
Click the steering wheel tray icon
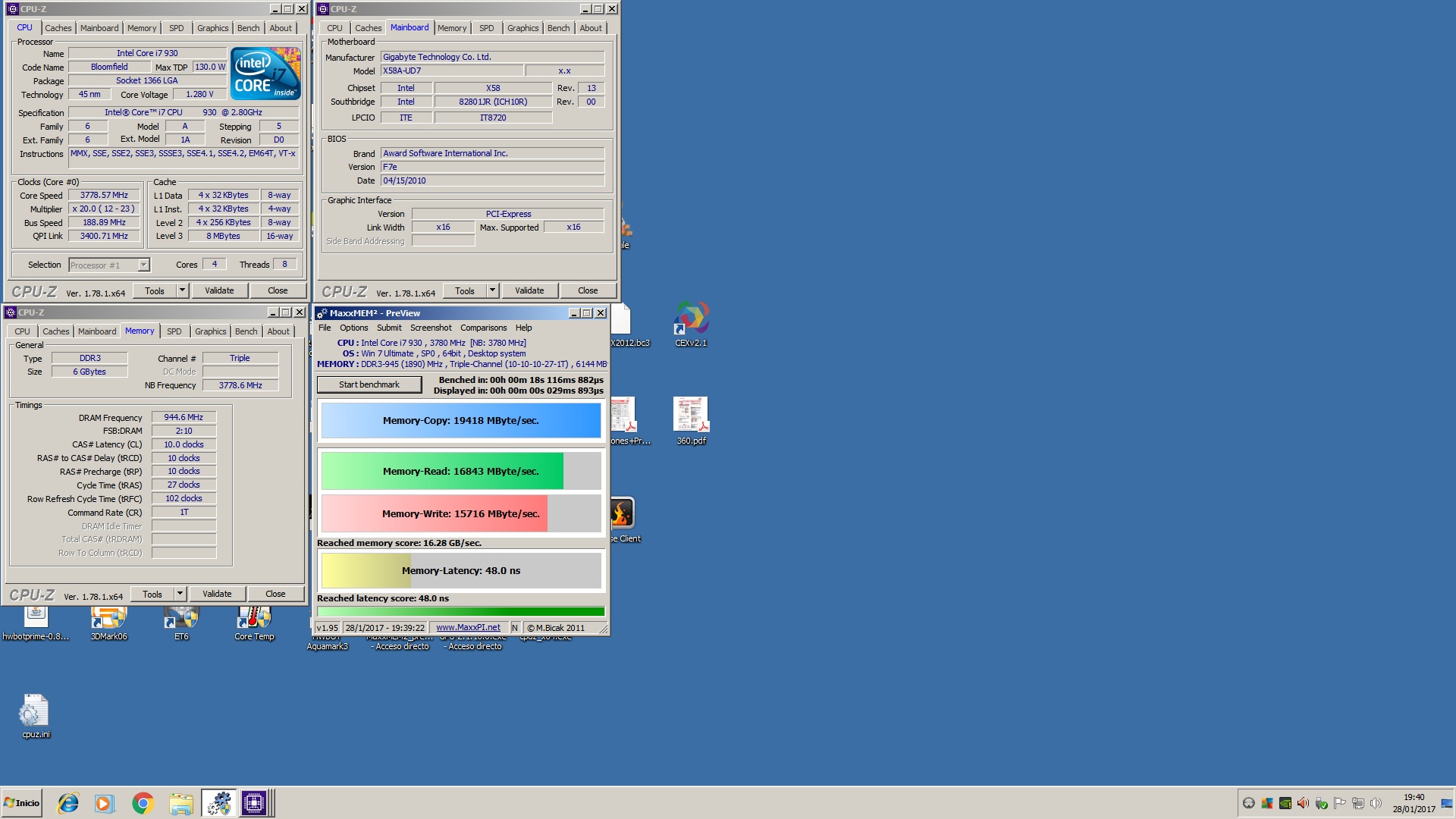1249,803
